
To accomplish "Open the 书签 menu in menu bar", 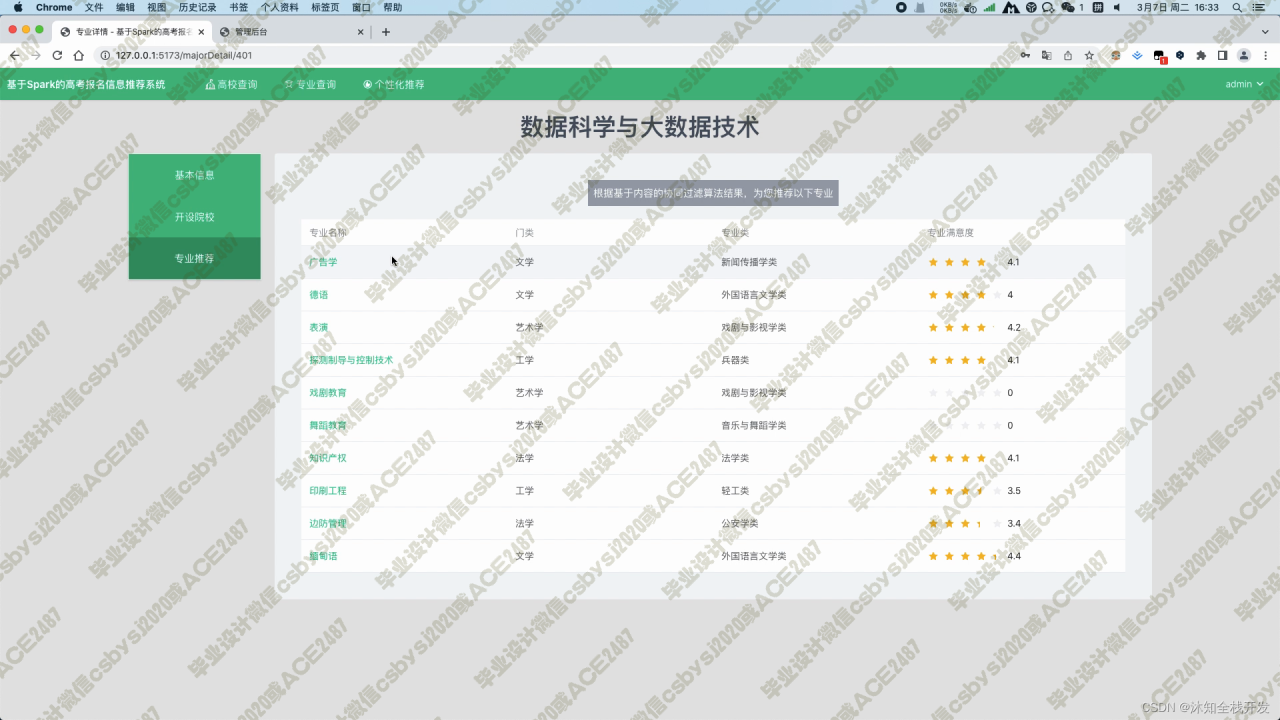I will pos(238,7).
